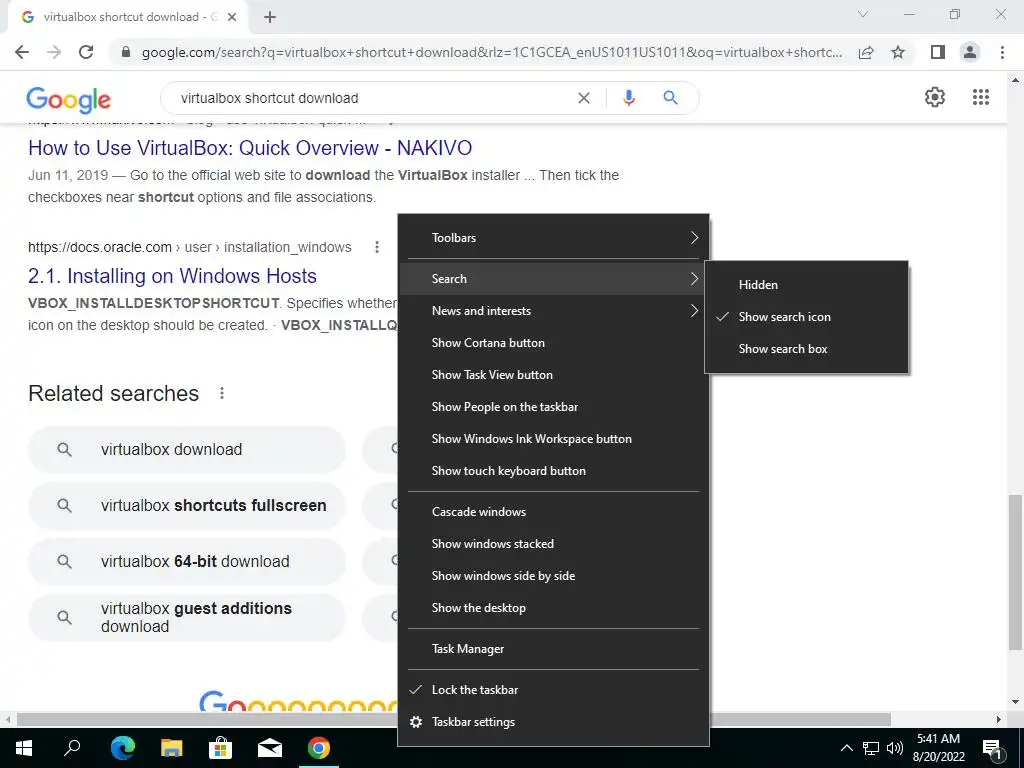Open the taskbar clock and date
Image resolution: width=1024 pixels, height=768 pixels.
938,748
